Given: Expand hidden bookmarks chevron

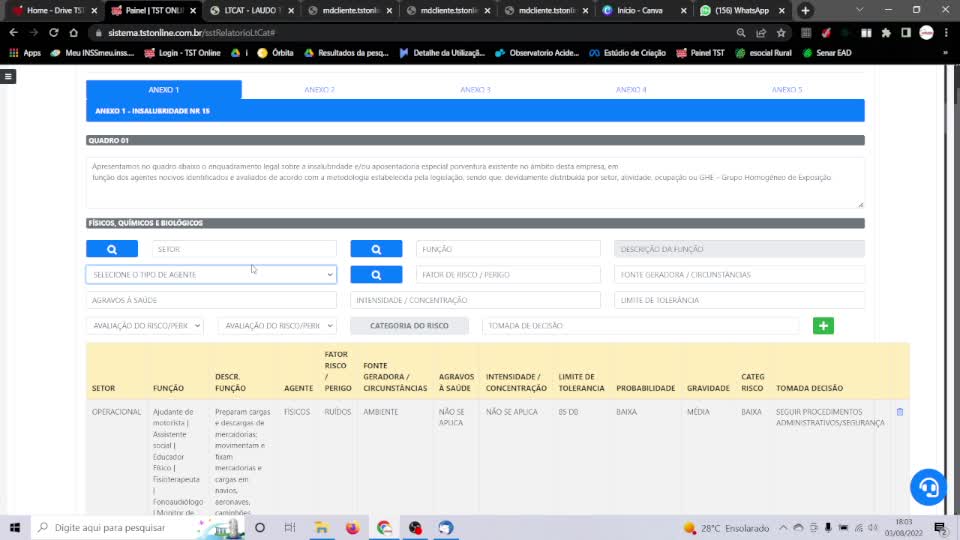Looking at the screenshot, I should click(x=945, y=53).
